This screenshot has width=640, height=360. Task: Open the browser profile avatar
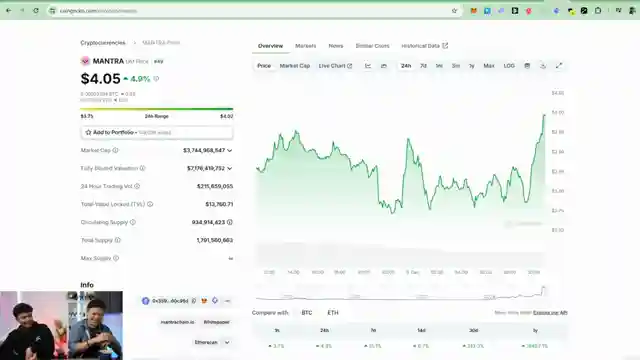coord(632,11)
